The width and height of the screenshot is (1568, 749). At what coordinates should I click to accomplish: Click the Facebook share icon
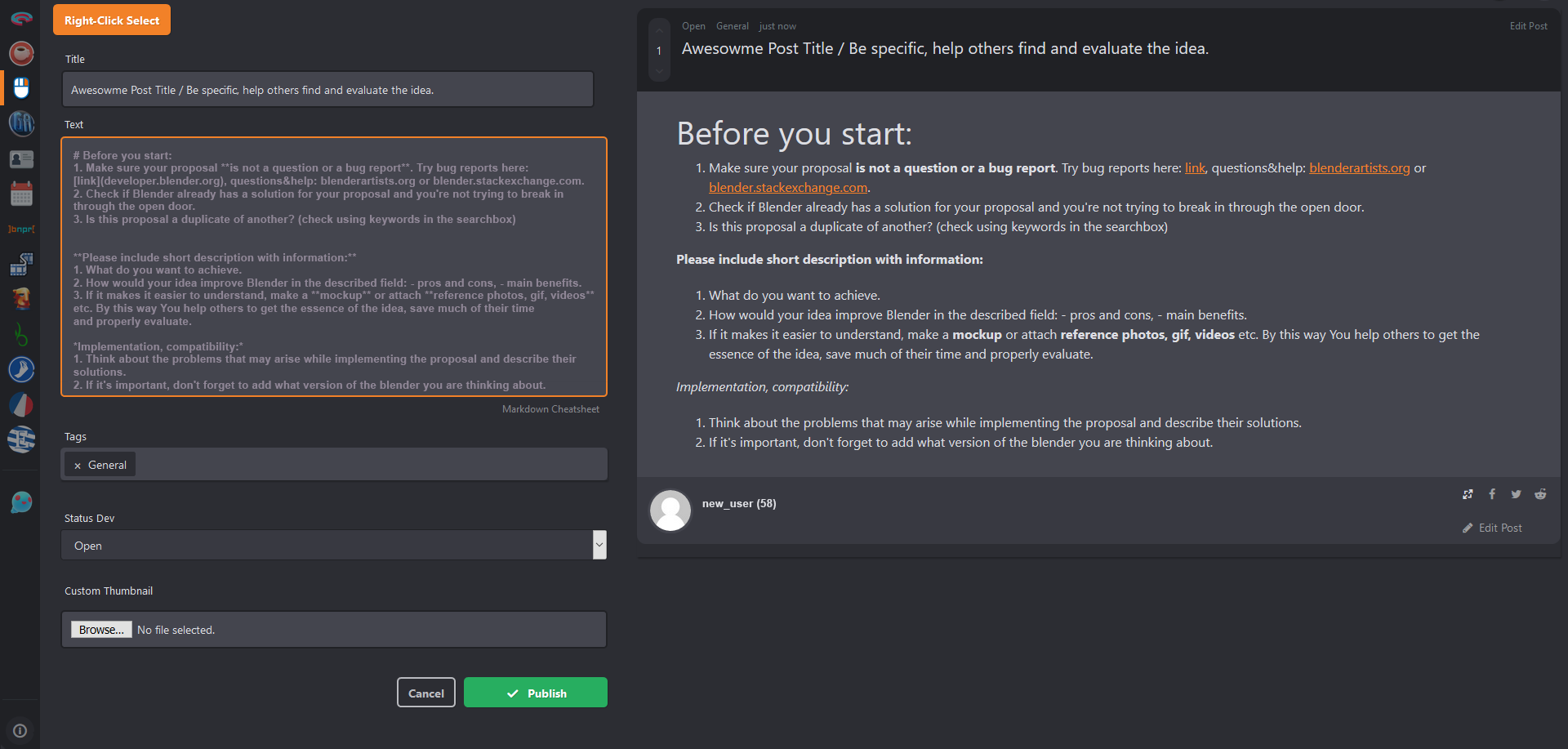[1492, 494]
